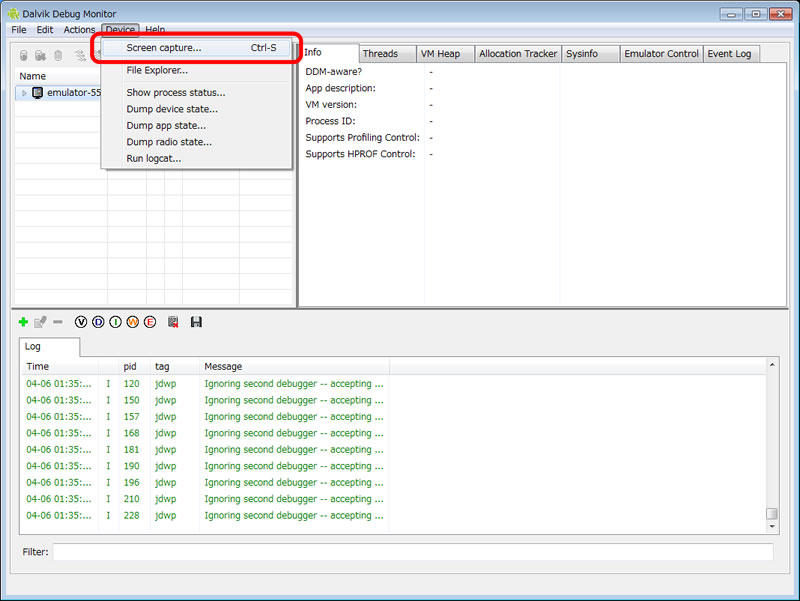This screenshot has width=800, height=601.
Task: Select the log row with pid 157
Action: tap(393, 416)
